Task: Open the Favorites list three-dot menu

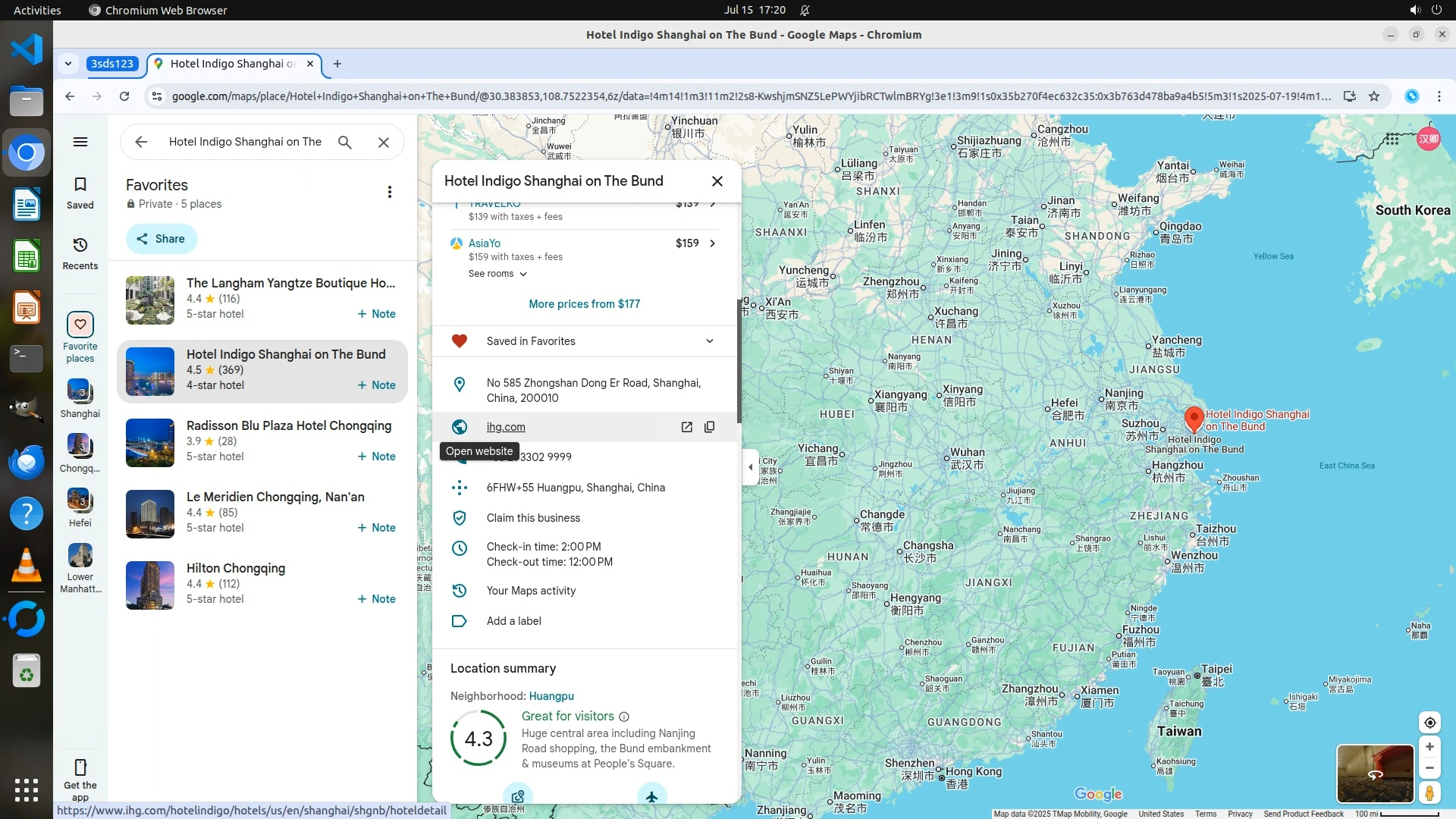Action: tap(389, 192)
